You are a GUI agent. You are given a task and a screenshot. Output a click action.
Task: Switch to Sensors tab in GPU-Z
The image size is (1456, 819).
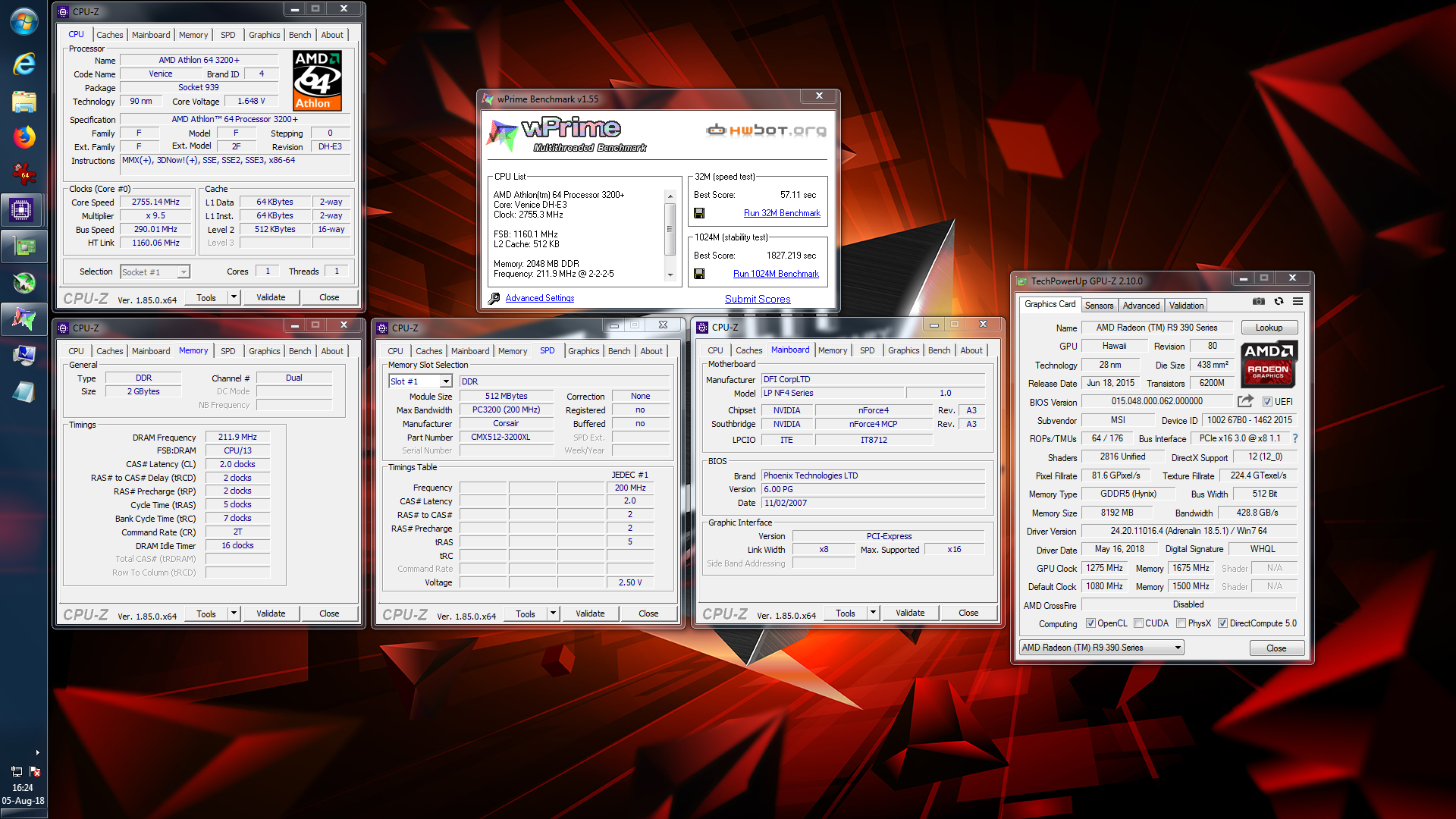point(1099,306)
